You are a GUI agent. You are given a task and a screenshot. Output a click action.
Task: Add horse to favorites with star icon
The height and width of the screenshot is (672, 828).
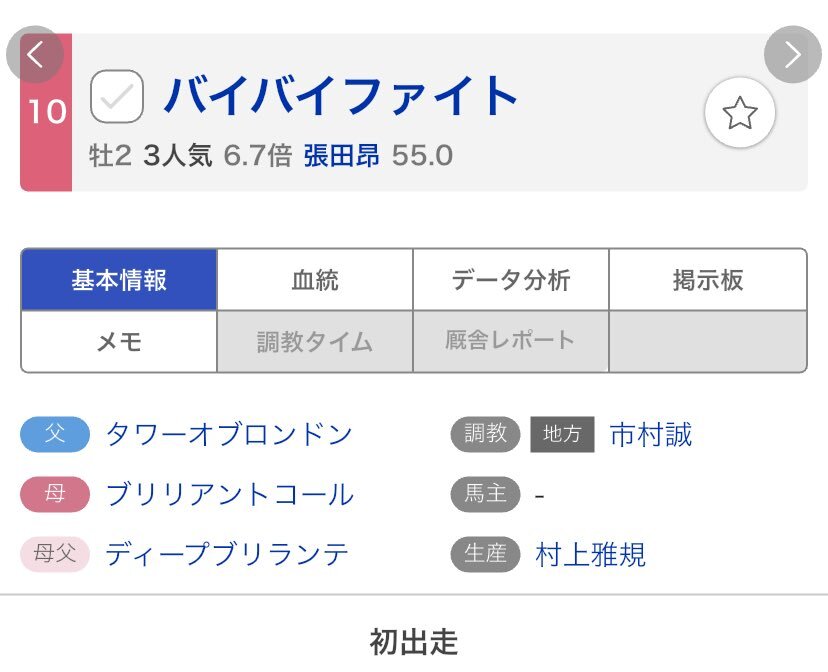740,113
